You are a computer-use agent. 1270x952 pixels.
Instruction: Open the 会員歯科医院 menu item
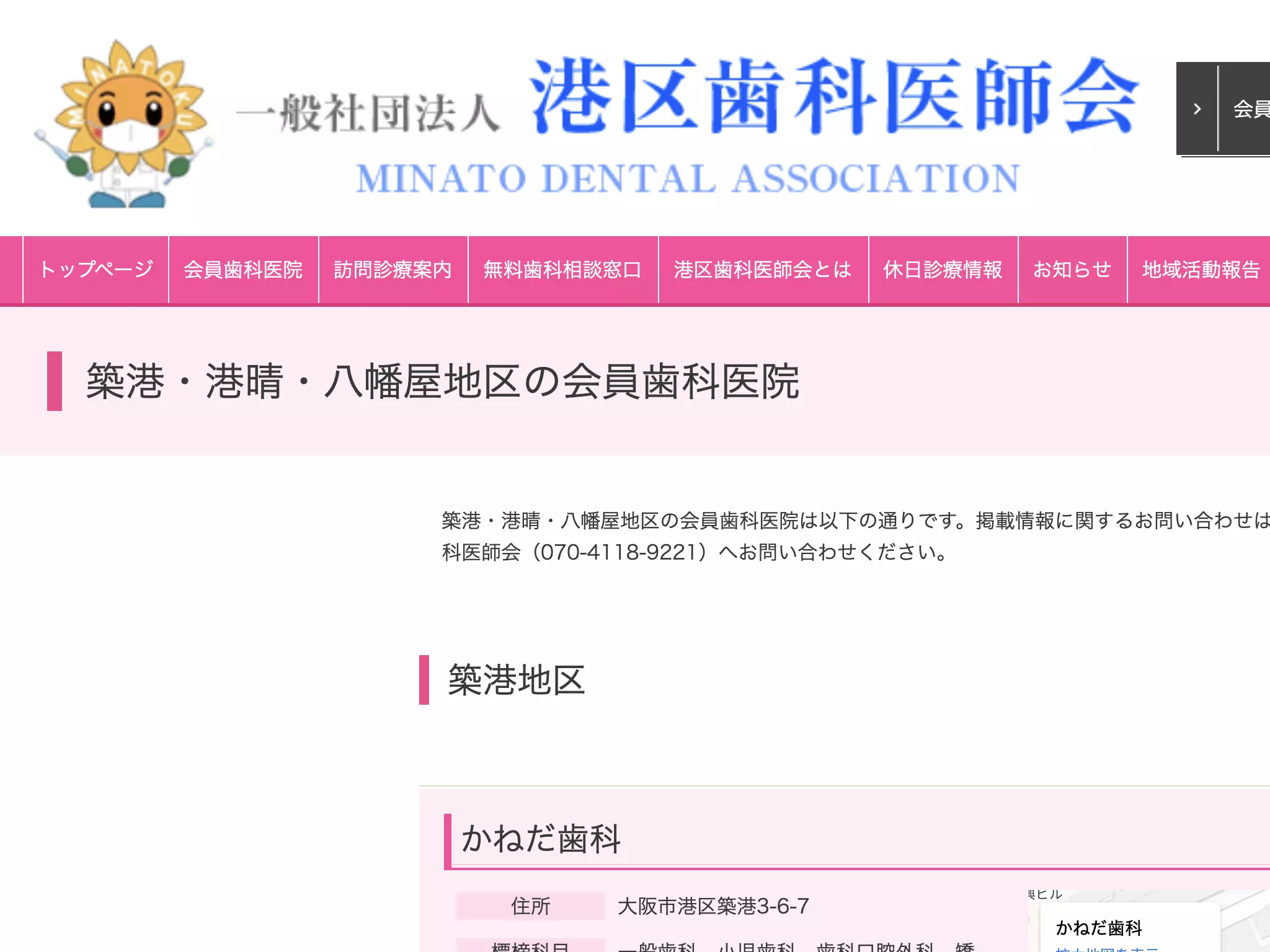(x=243, y=270)
